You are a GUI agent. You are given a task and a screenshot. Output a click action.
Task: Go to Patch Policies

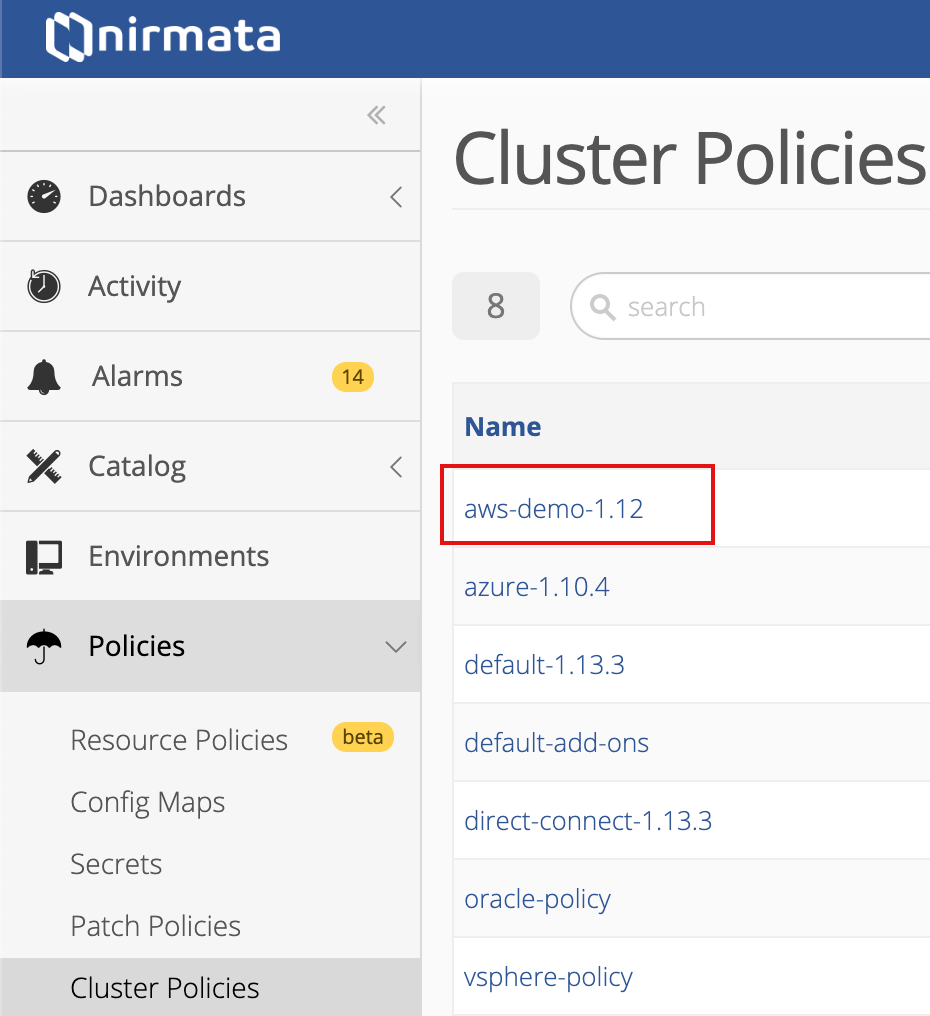coord(156,926)
